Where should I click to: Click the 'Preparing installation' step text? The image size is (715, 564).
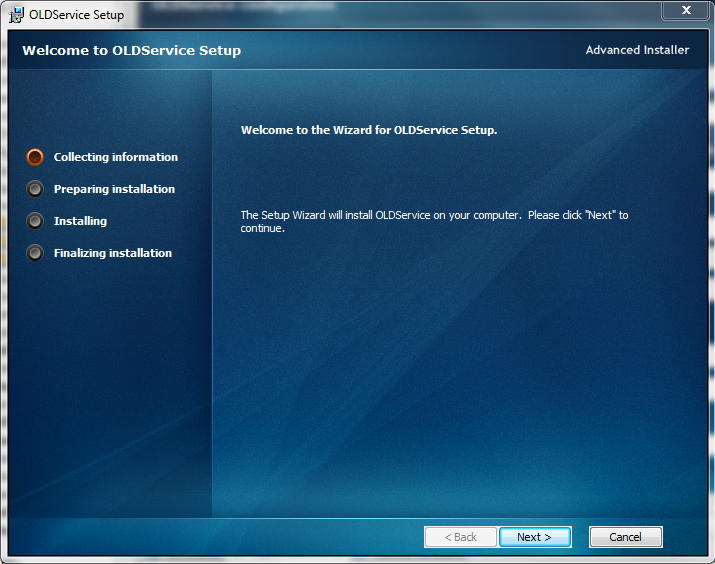tap(114, 189)
